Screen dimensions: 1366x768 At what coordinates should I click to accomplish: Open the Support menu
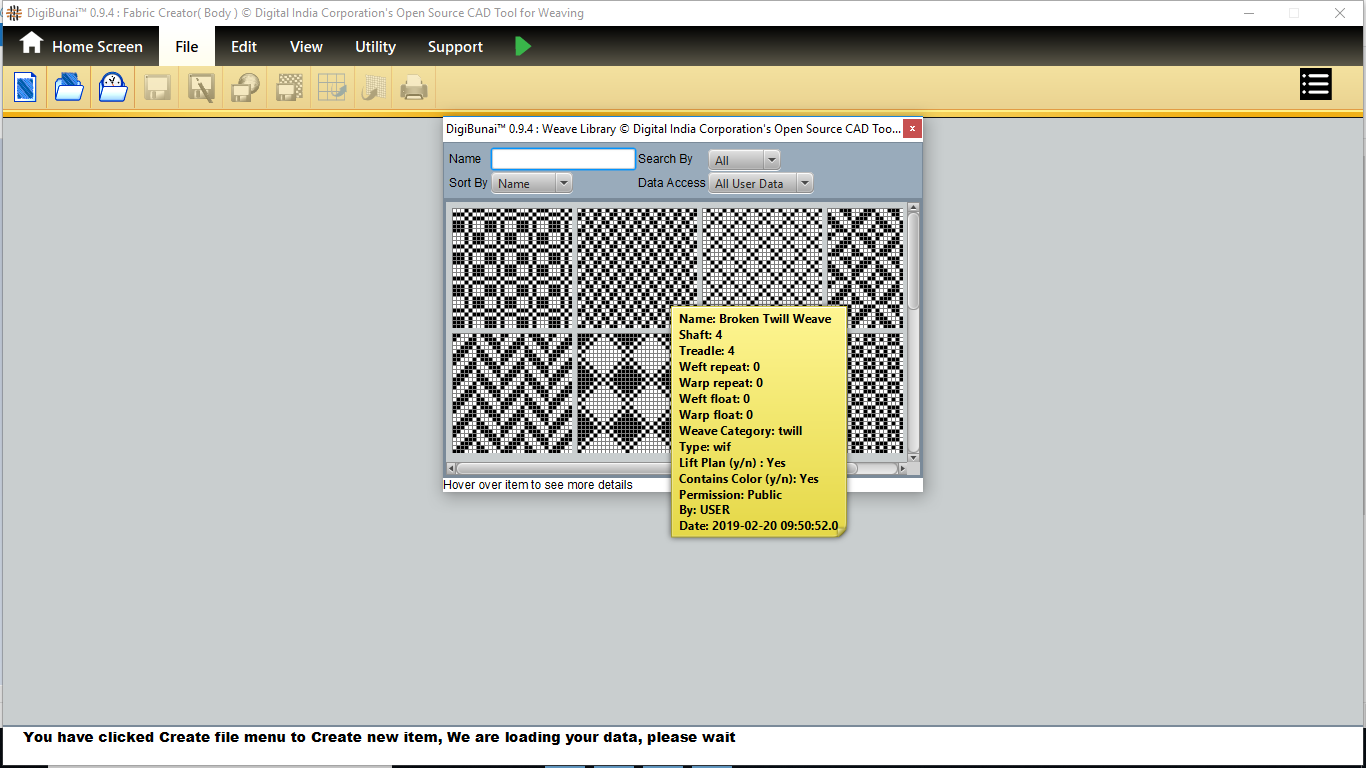[455, 47]
